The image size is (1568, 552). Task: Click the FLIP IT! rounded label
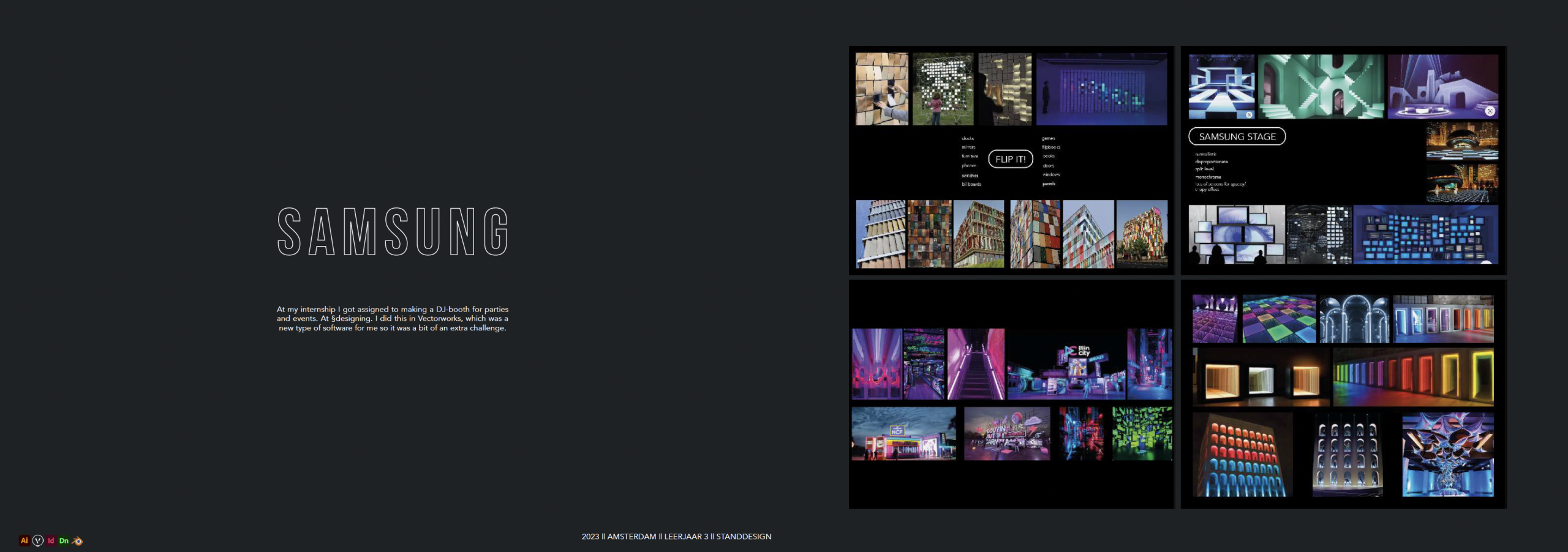(x=1011, y=159)
